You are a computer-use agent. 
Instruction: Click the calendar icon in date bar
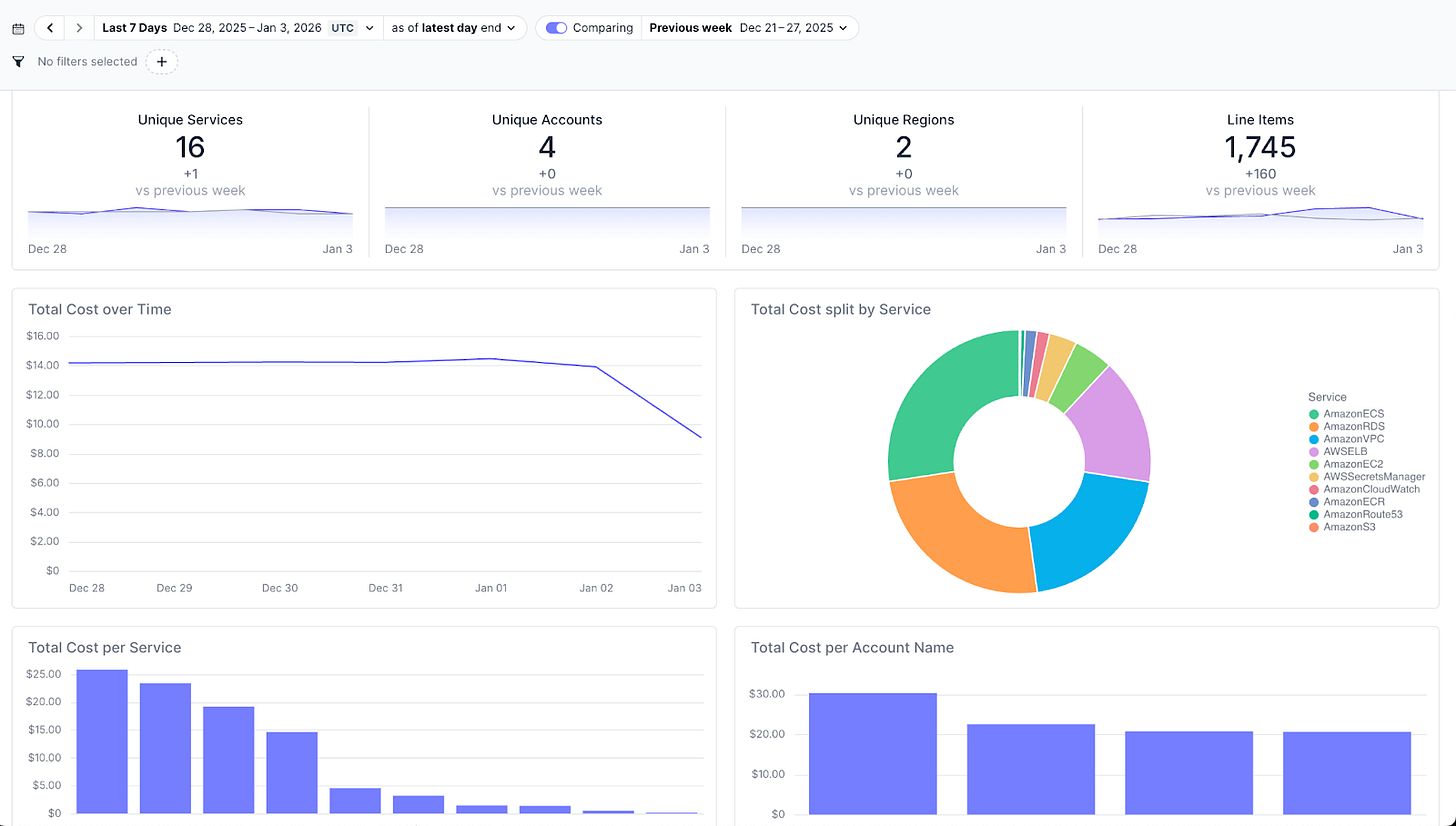18,29
